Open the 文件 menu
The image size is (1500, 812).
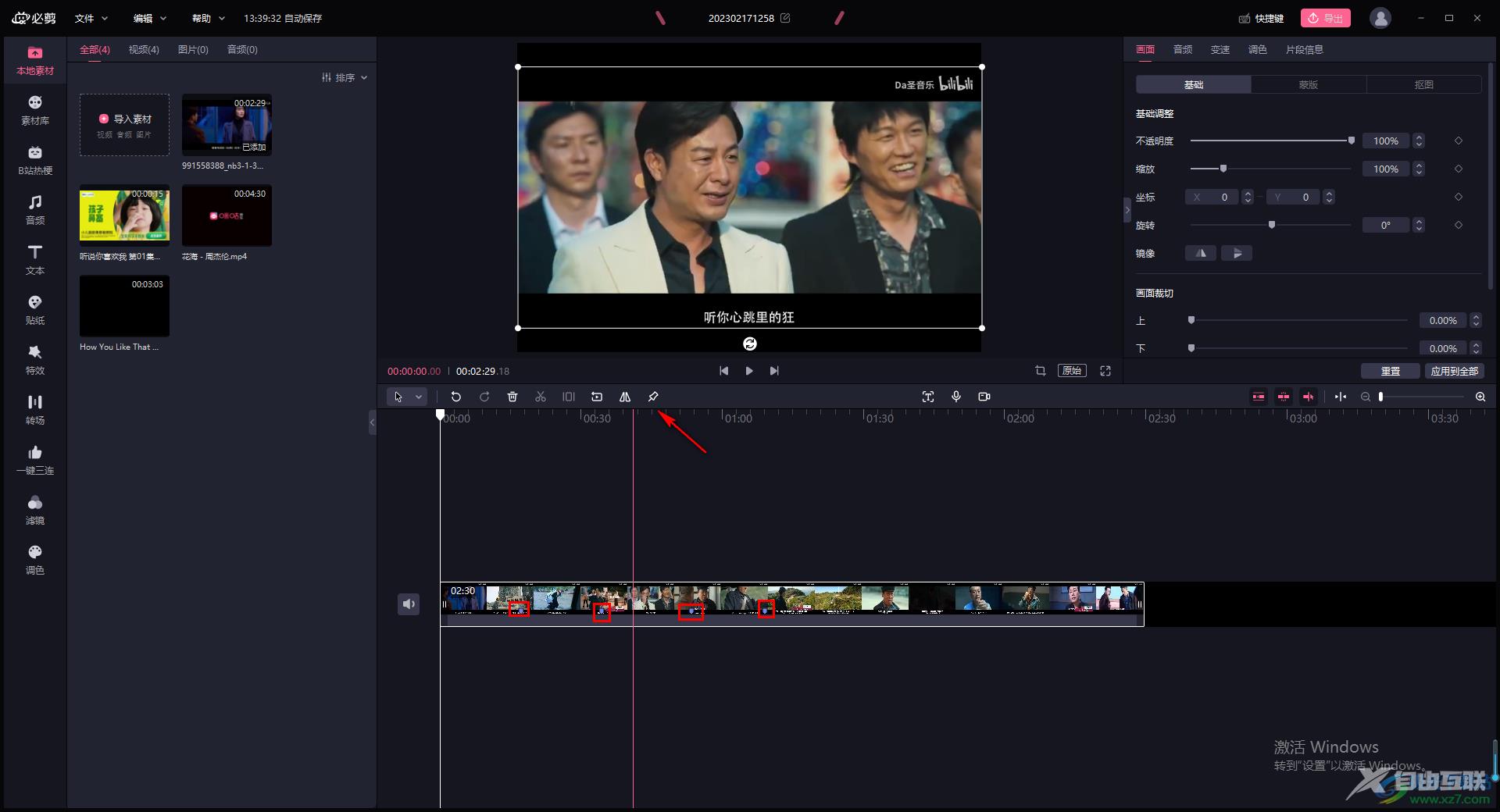(x=91, y=18)
